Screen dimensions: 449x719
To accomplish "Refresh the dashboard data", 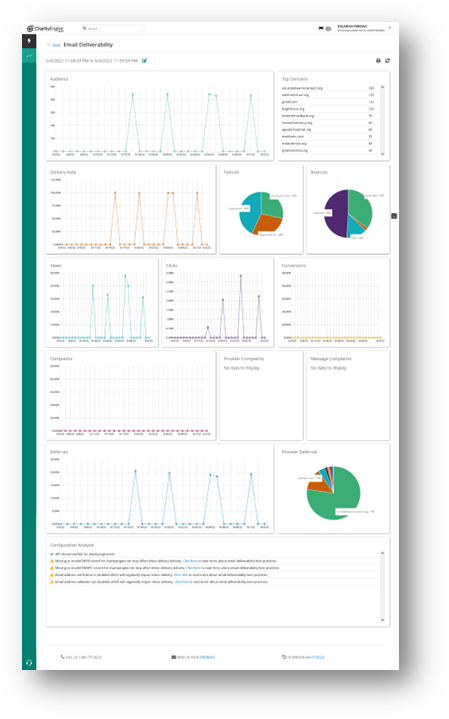I will click(388, 61).
